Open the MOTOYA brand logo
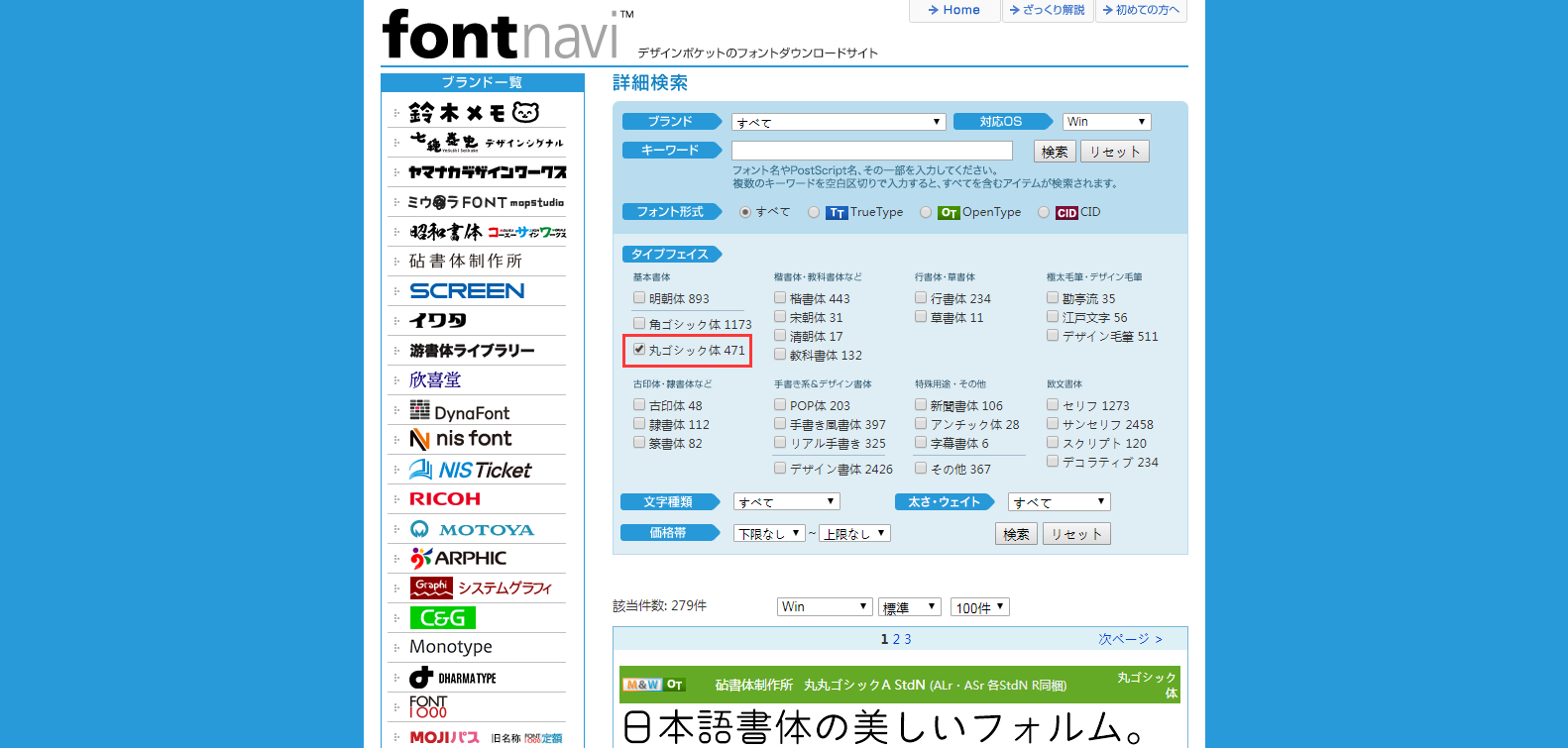Screen dimensions: 1568x748 (x=472, y=529)
